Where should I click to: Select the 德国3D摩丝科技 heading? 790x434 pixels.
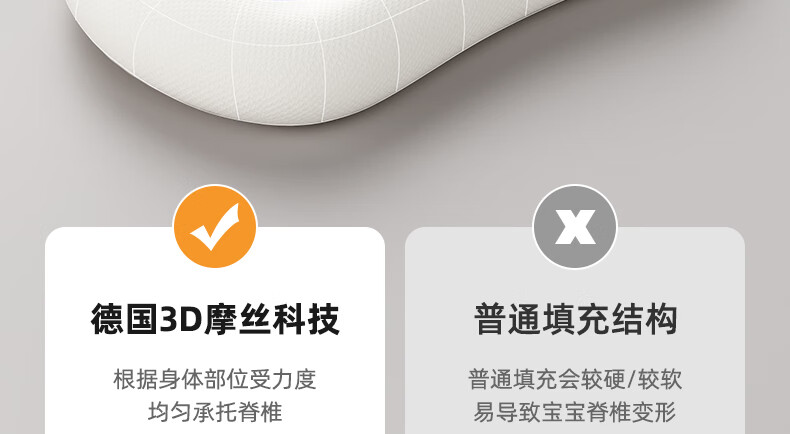tap(215, 319)
